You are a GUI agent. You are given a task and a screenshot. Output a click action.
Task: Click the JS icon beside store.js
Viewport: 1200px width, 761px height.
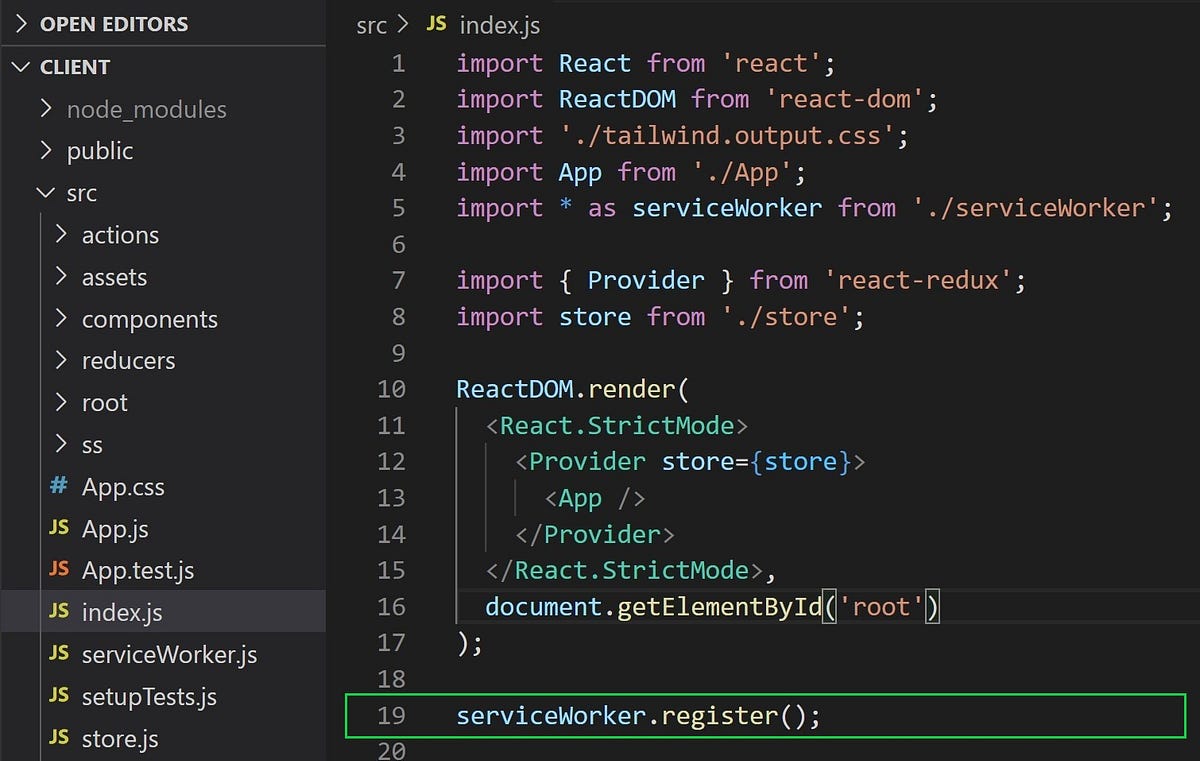58,738
